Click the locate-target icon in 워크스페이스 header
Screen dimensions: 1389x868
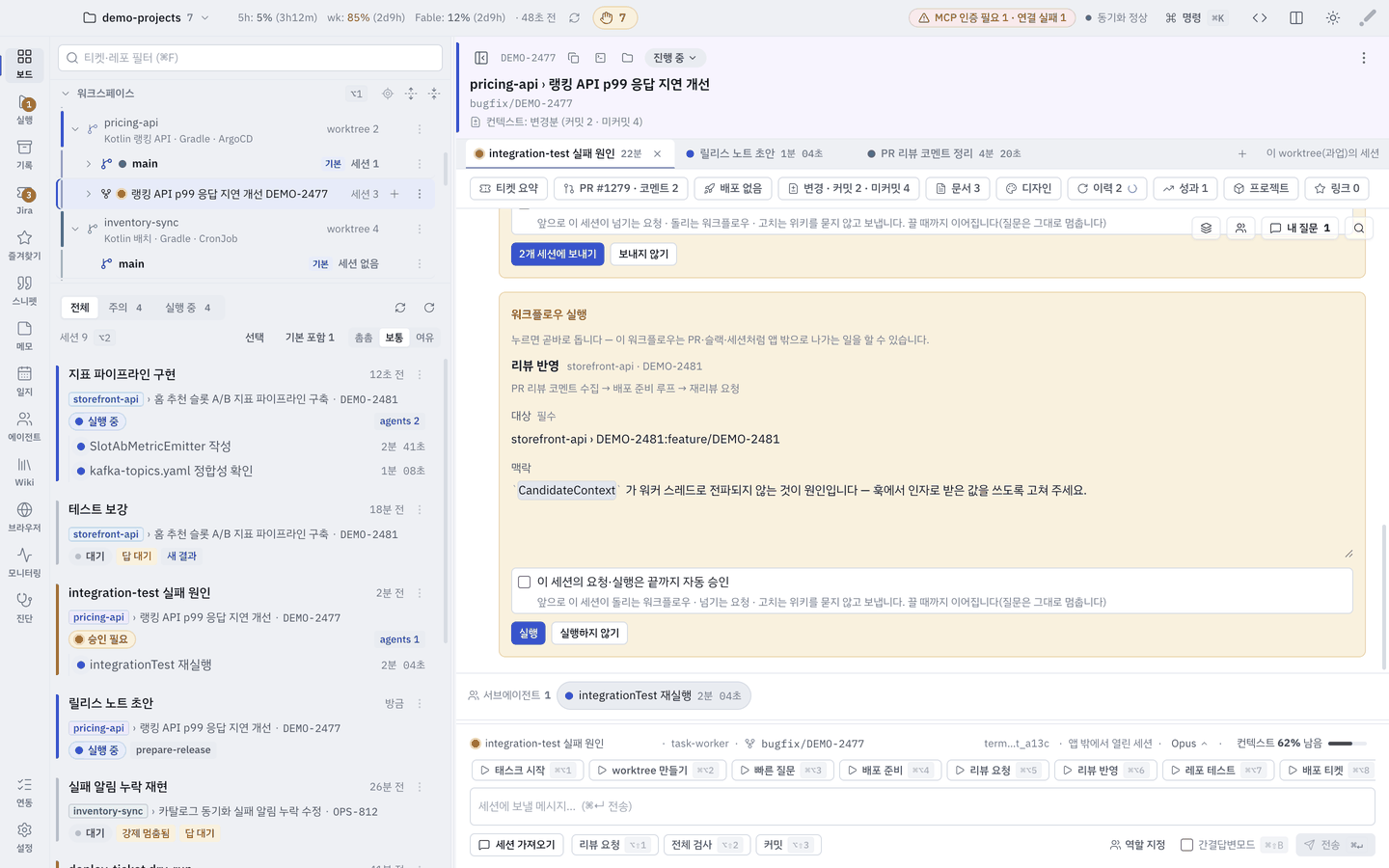tap(388, 94)
